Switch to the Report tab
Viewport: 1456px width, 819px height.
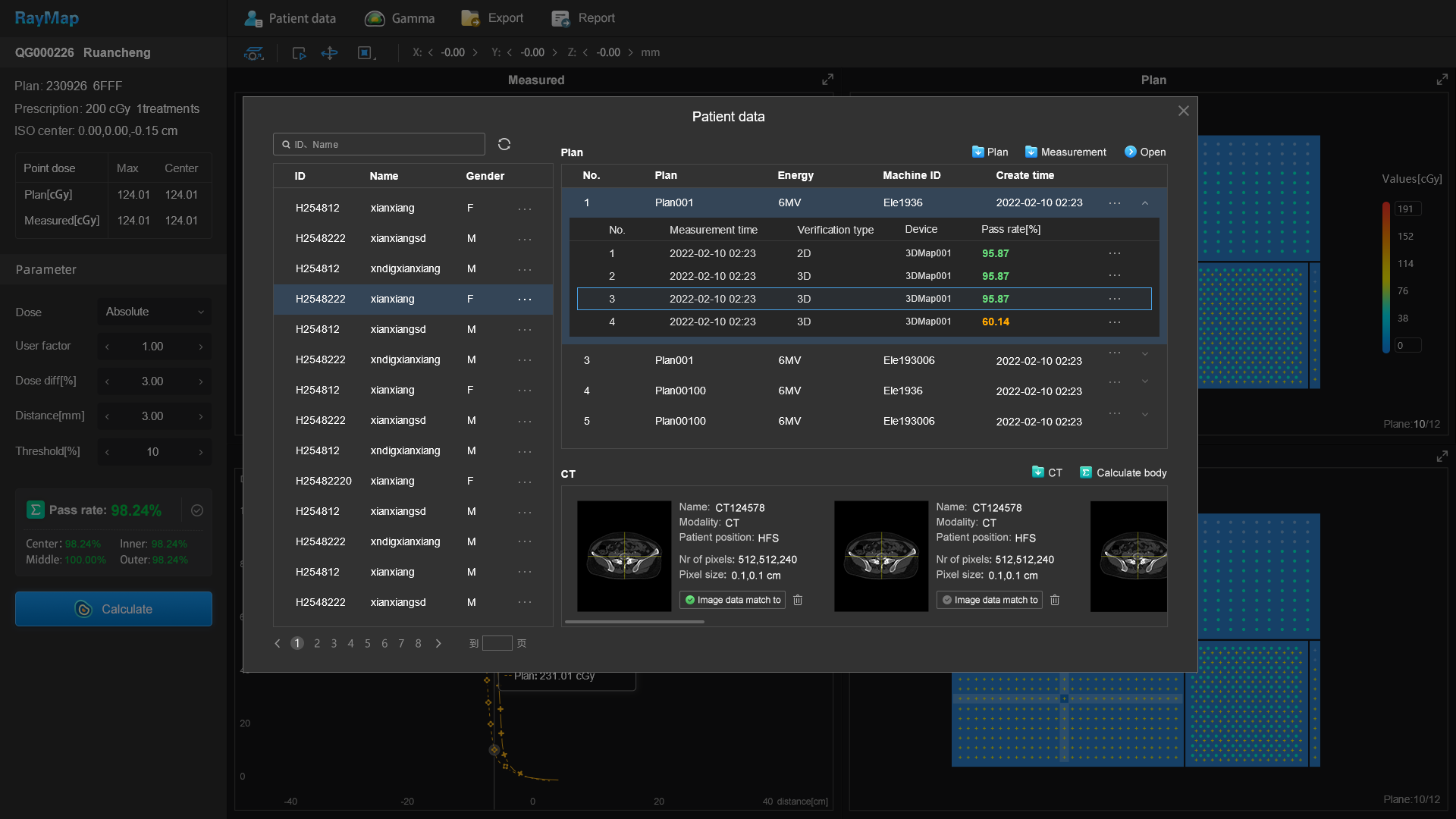[583, 18]
